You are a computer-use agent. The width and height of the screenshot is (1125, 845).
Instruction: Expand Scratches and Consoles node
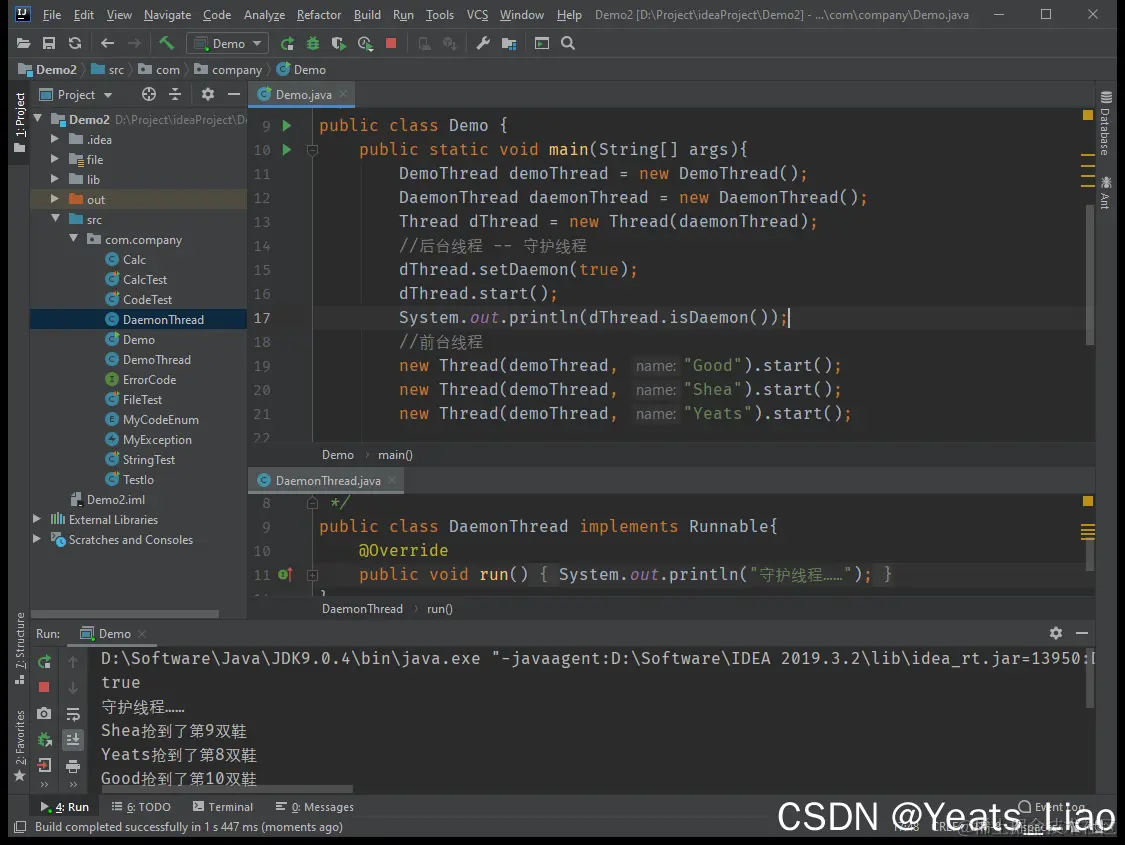point(37,539)
